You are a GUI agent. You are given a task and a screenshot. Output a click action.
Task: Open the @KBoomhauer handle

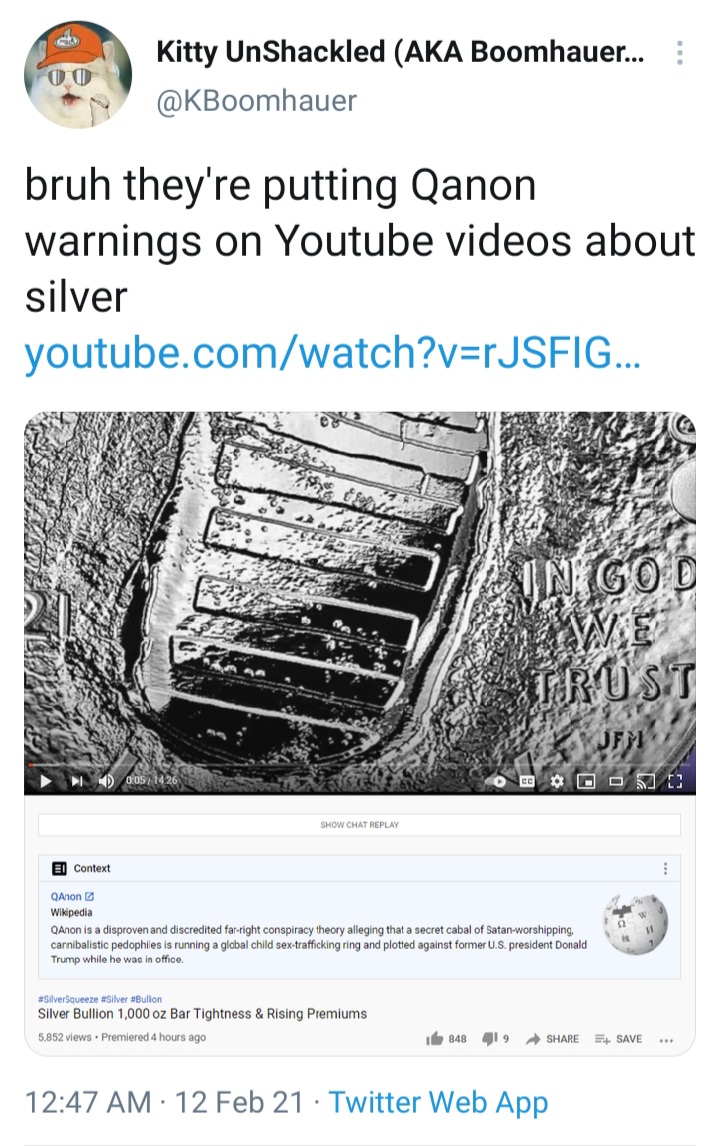click(x=257, y=100)
